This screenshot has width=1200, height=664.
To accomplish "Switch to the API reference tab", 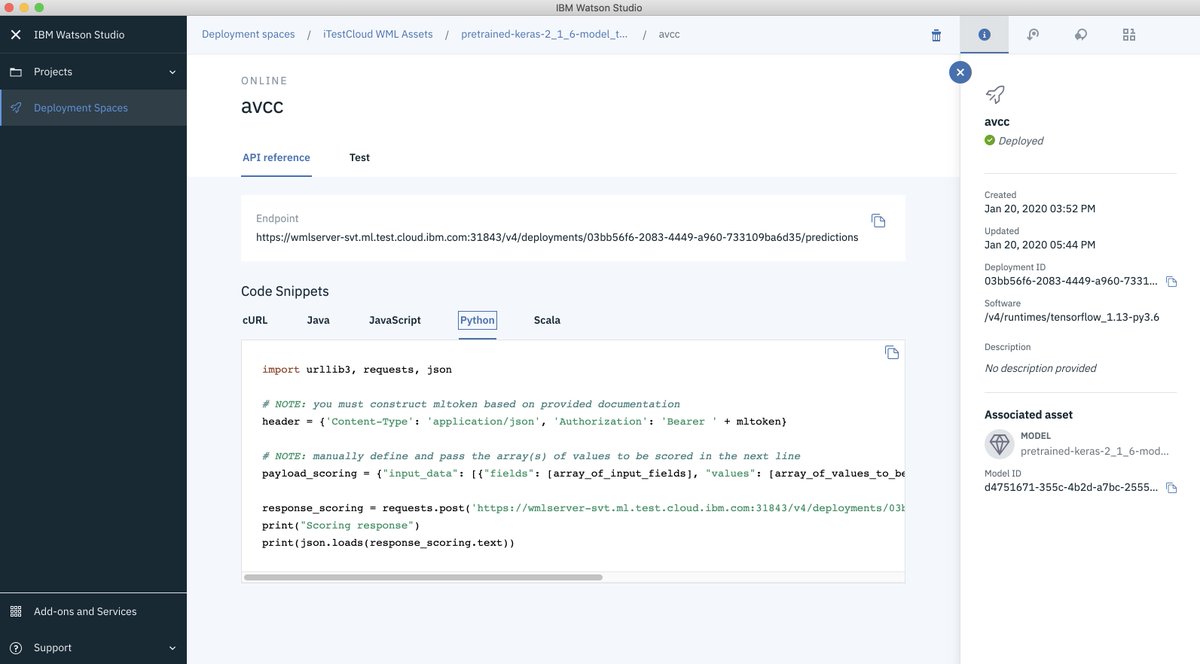I will pyautogui.click(x=276, y=158).
